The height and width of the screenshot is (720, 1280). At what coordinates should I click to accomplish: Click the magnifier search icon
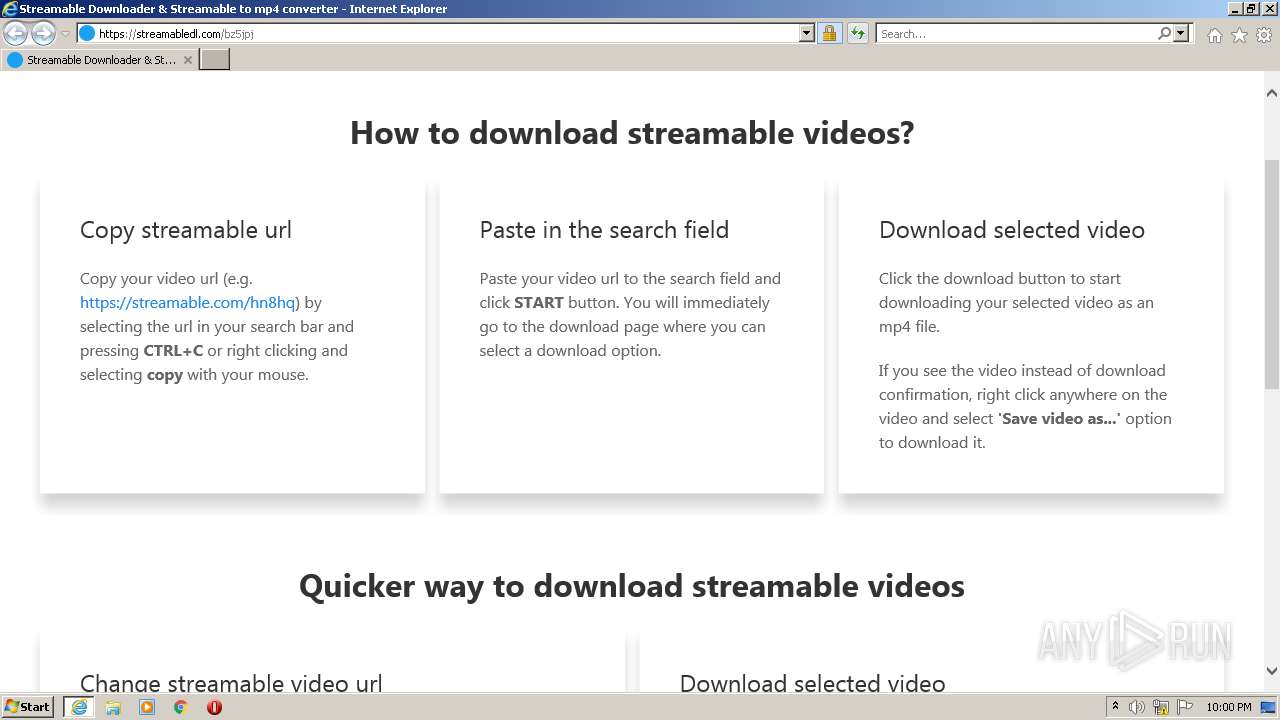1164,34
